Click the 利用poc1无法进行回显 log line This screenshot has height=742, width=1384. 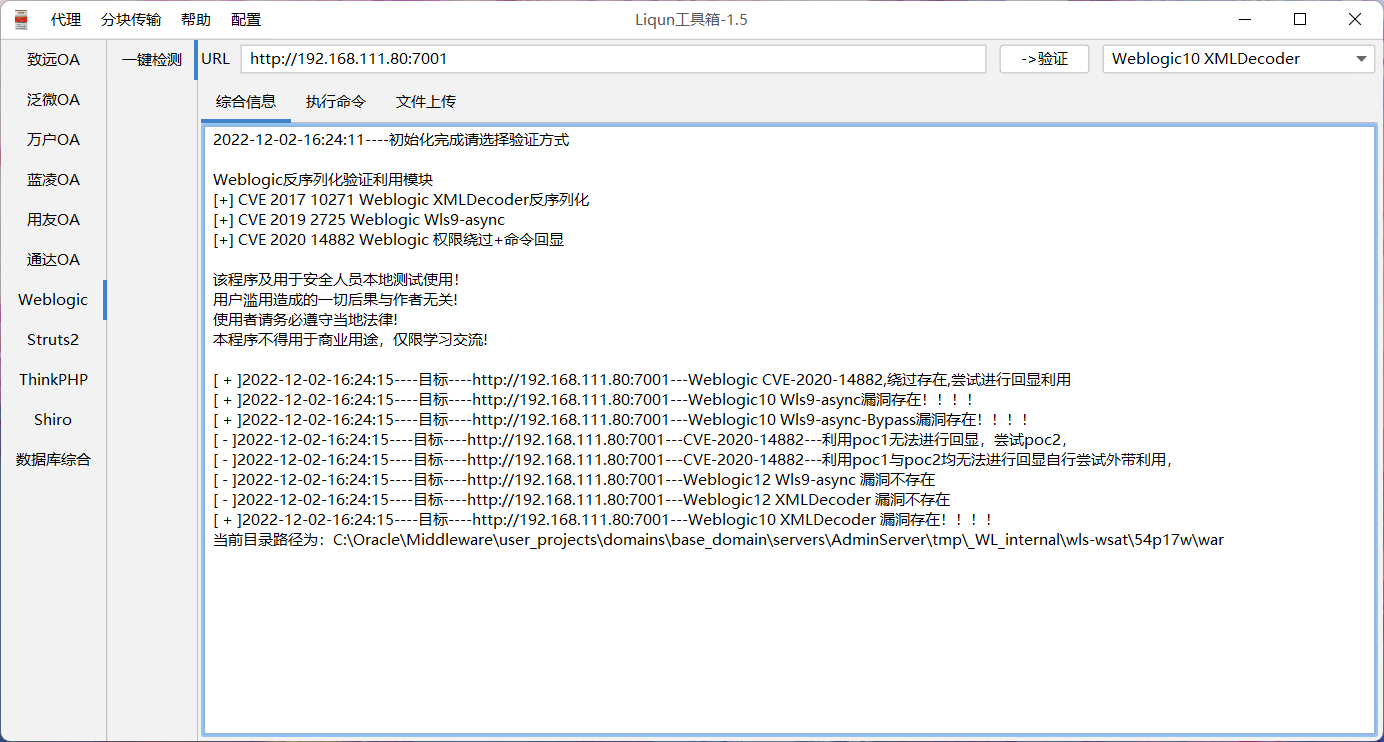pyautogui.click(x=640, y=440)
